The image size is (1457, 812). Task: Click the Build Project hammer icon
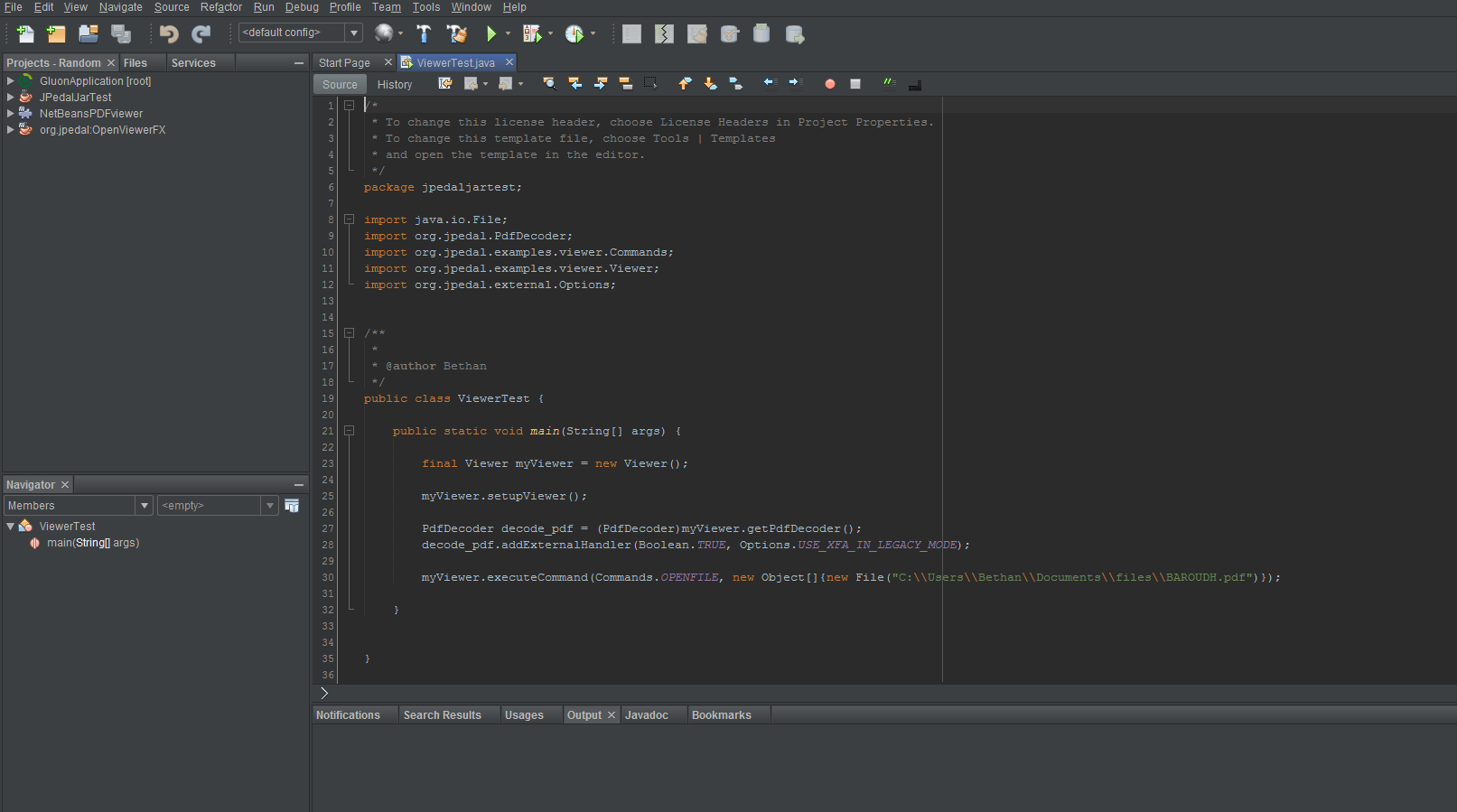tap(424, 34)
